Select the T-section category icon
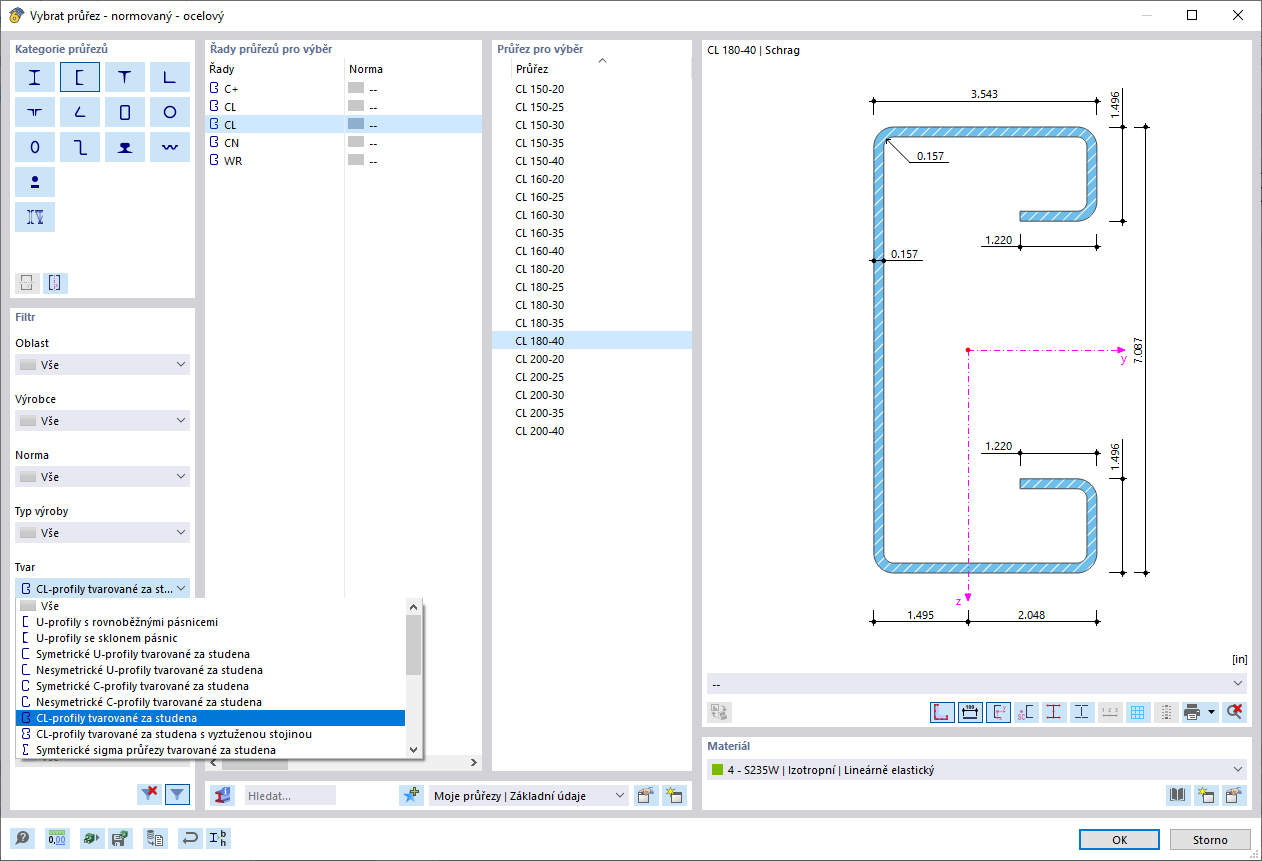Image resolution: width=1262 pixels, height=861 pixels. pyautogui.click(x=125, y=78)
